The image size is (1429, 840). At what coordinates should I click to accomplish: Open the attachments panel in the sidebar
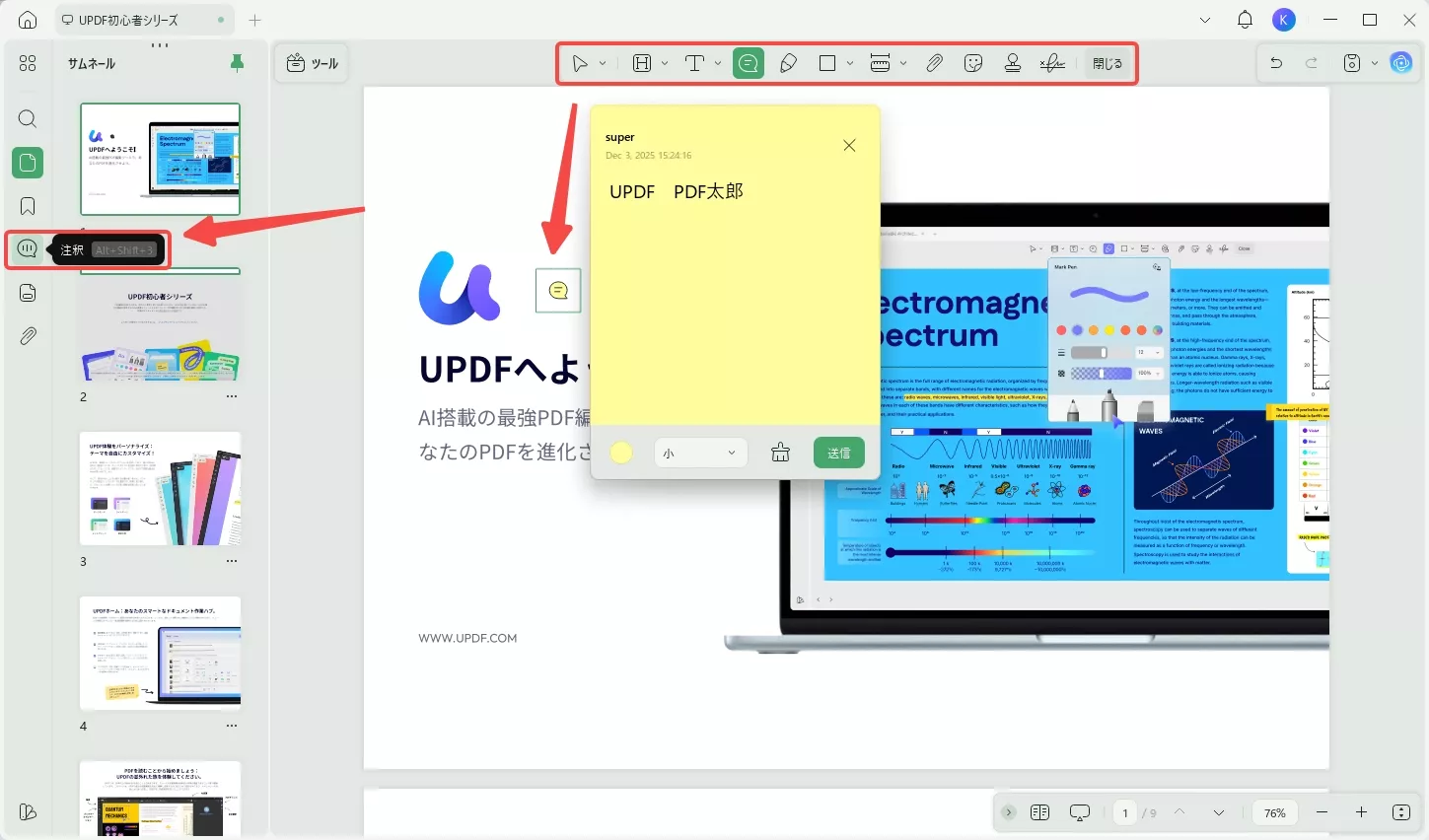pyautogui.click(x=28, y=336)
